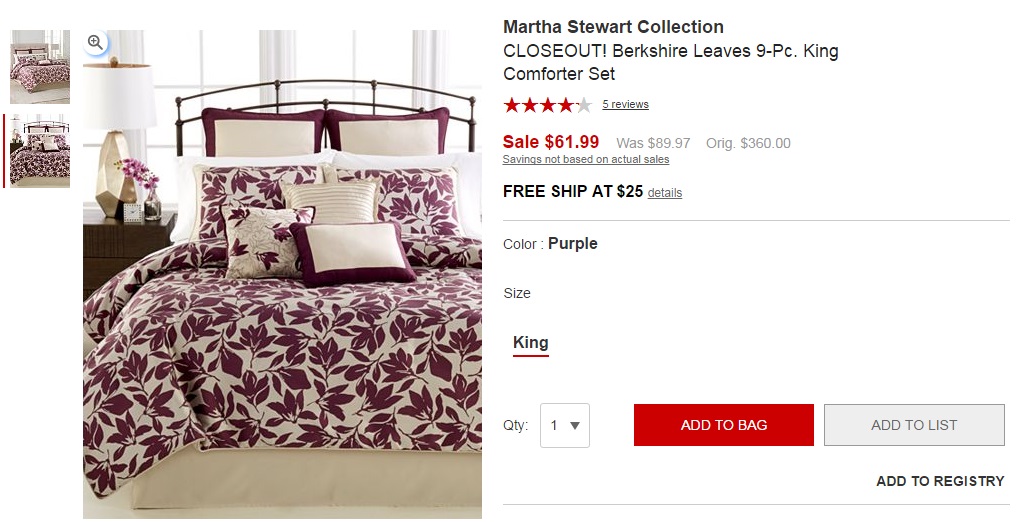Click the Was $89.97 price text
1018x522 pixels.
point(653,143)
